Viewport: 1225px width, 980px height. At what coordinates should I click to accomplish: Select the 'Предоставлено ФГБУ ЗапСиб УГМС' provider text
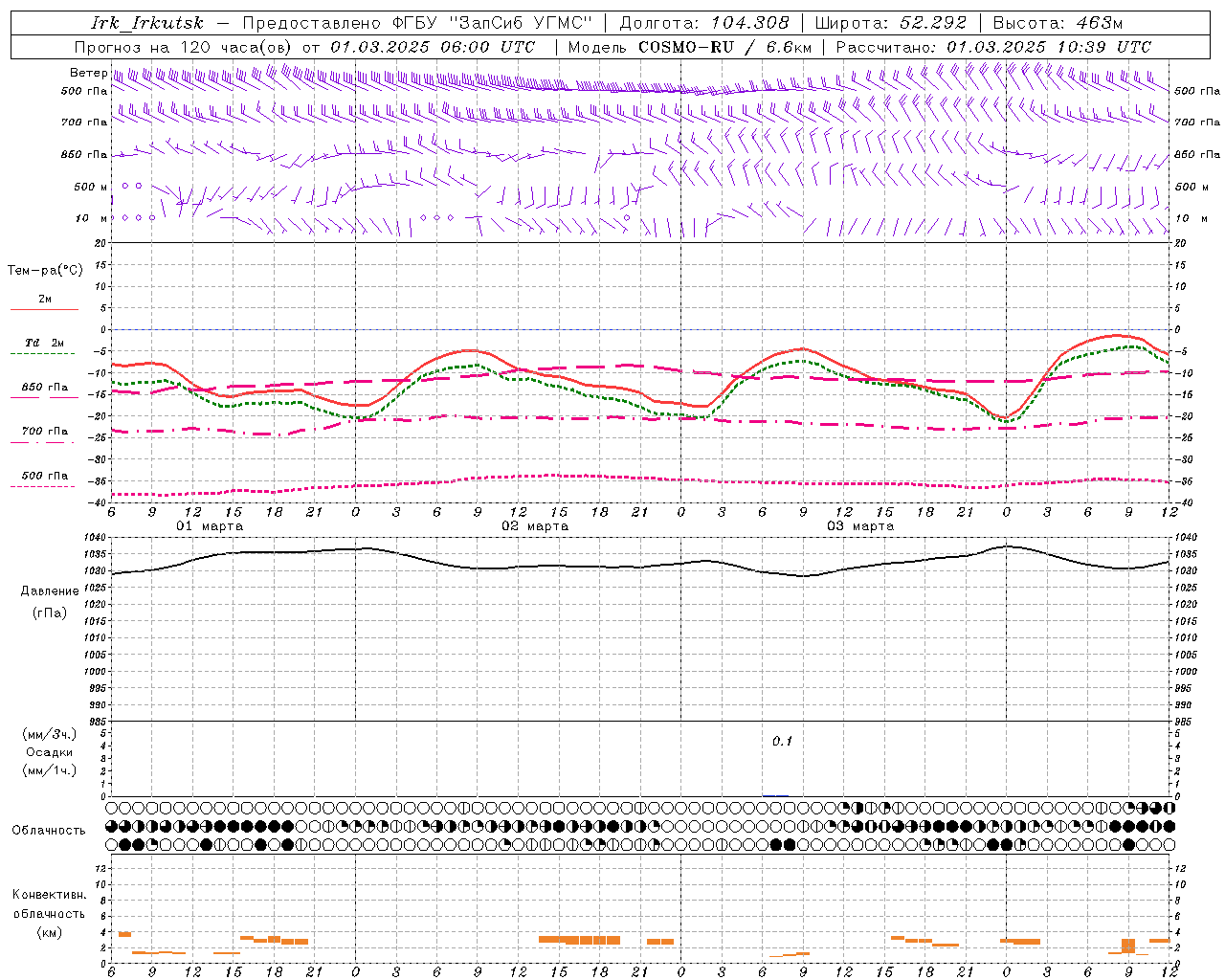417,23
